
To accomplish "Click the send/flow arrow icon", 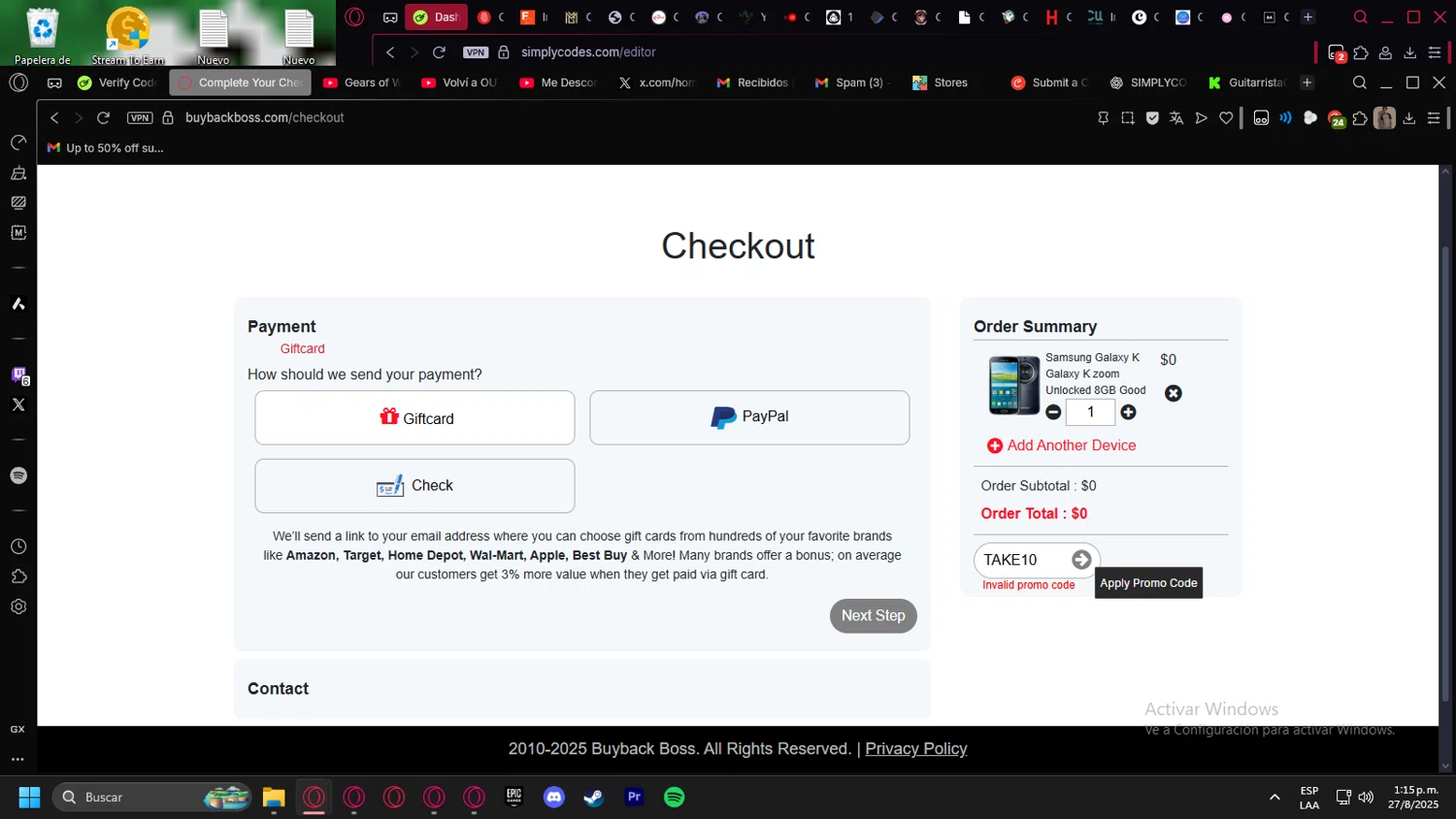I will coord(1202,117).
